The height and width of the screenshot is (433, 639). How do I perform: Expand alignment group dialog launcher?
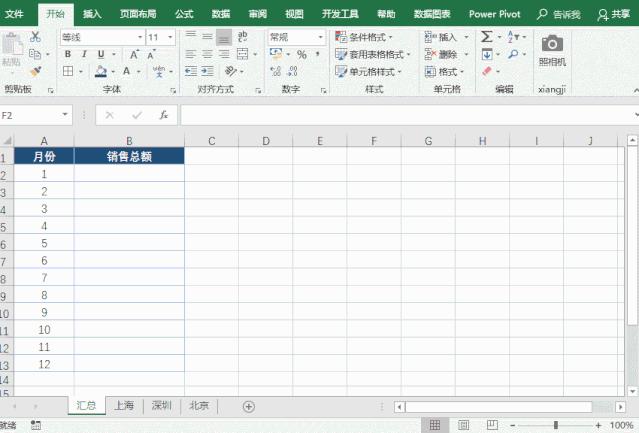[258, 90]
